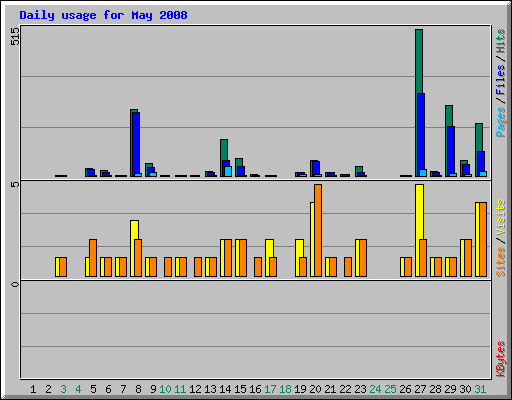The image size is (512, 400).
Task: Click day label 8 on the x-axis
Action: 138,389
